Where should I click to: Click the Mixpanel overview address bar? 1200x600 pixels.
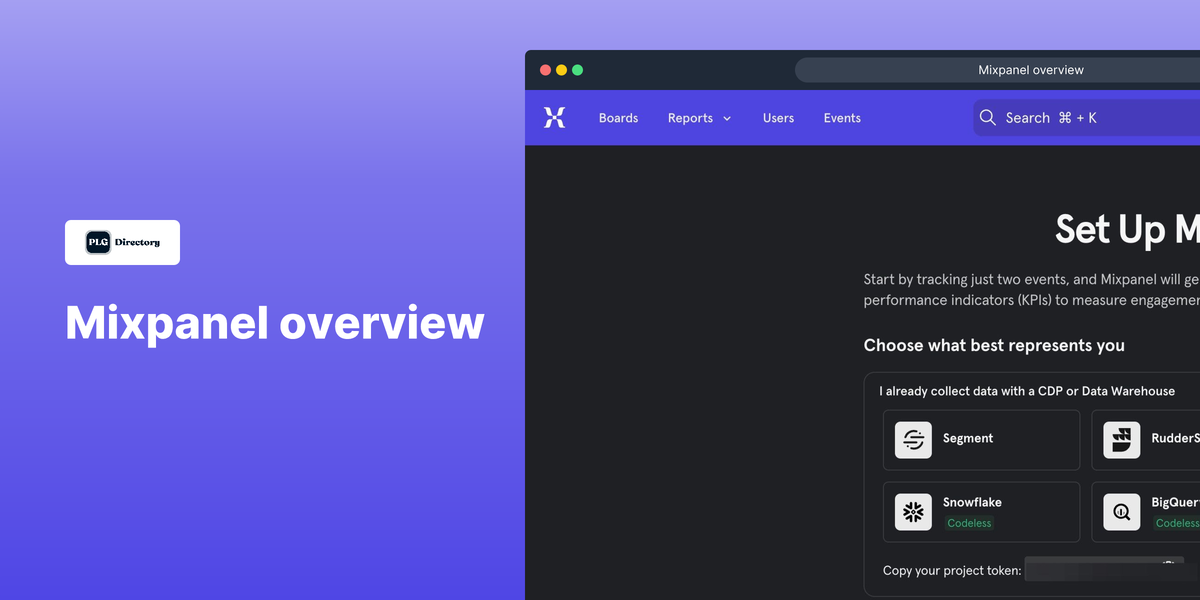point(1030,69)
